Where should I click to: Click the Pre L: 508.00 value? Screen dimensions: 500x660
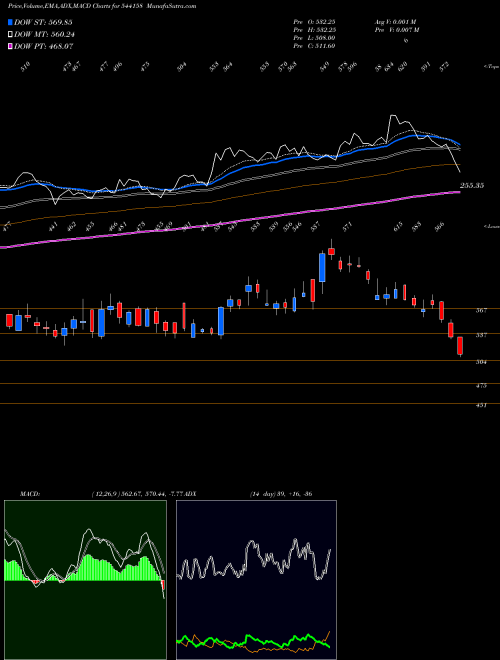click(x=314, y=38)
